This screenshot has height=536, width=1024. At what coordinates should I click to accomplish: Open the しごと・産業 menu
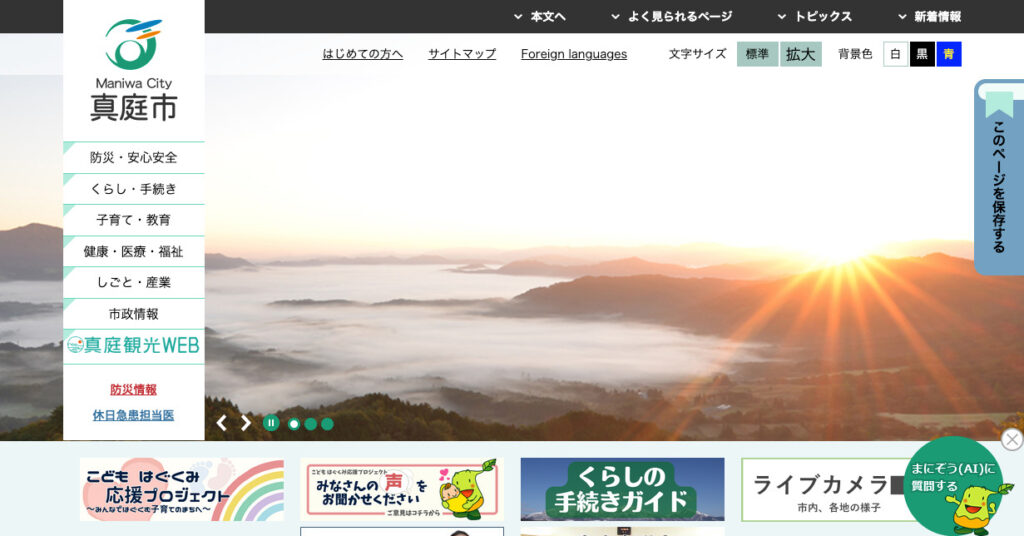(134, 283)
